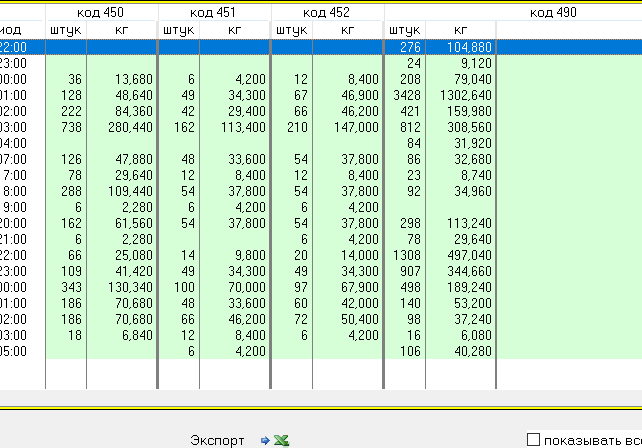Select the код 450 column group header
642x448 pixels.
(101, 12)
